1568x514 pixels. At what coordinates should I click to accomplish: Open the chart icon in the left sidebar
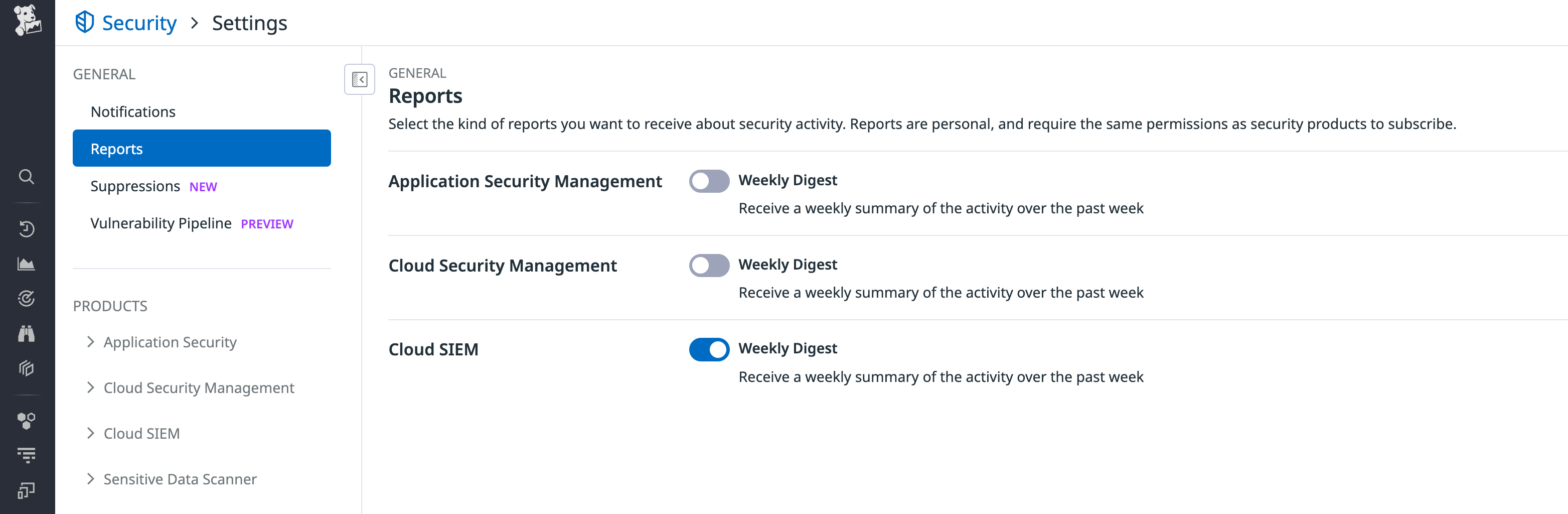(27, 263)
